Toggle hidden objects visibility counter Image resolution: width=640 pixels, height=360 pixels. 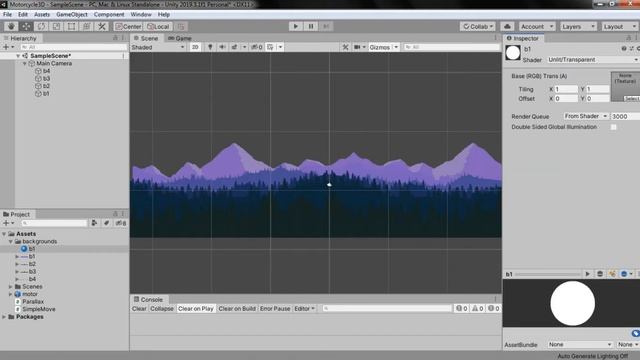click(x=257, y=47)
